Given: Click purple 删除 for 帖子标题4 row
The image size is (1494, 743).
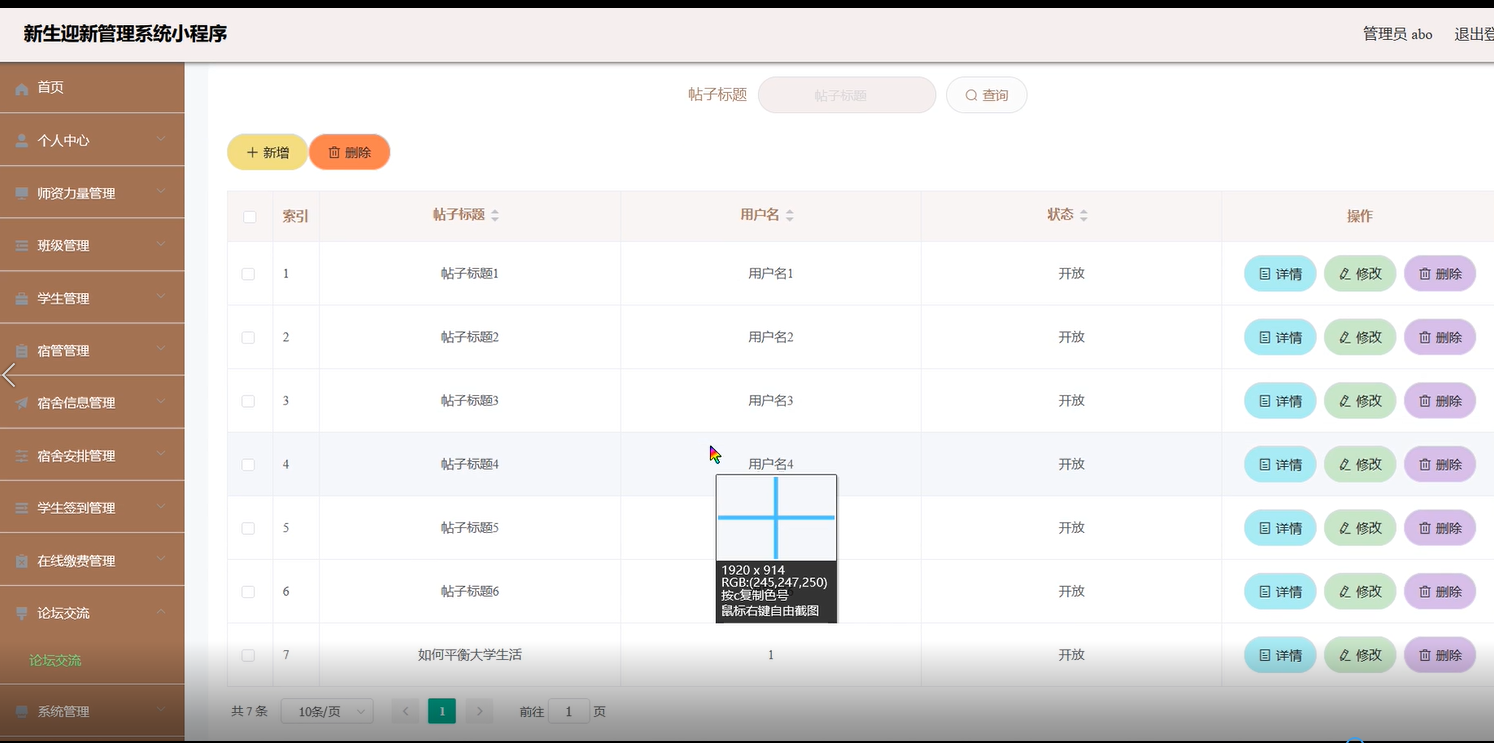Looking at the screenshot, I should 1440,465.
